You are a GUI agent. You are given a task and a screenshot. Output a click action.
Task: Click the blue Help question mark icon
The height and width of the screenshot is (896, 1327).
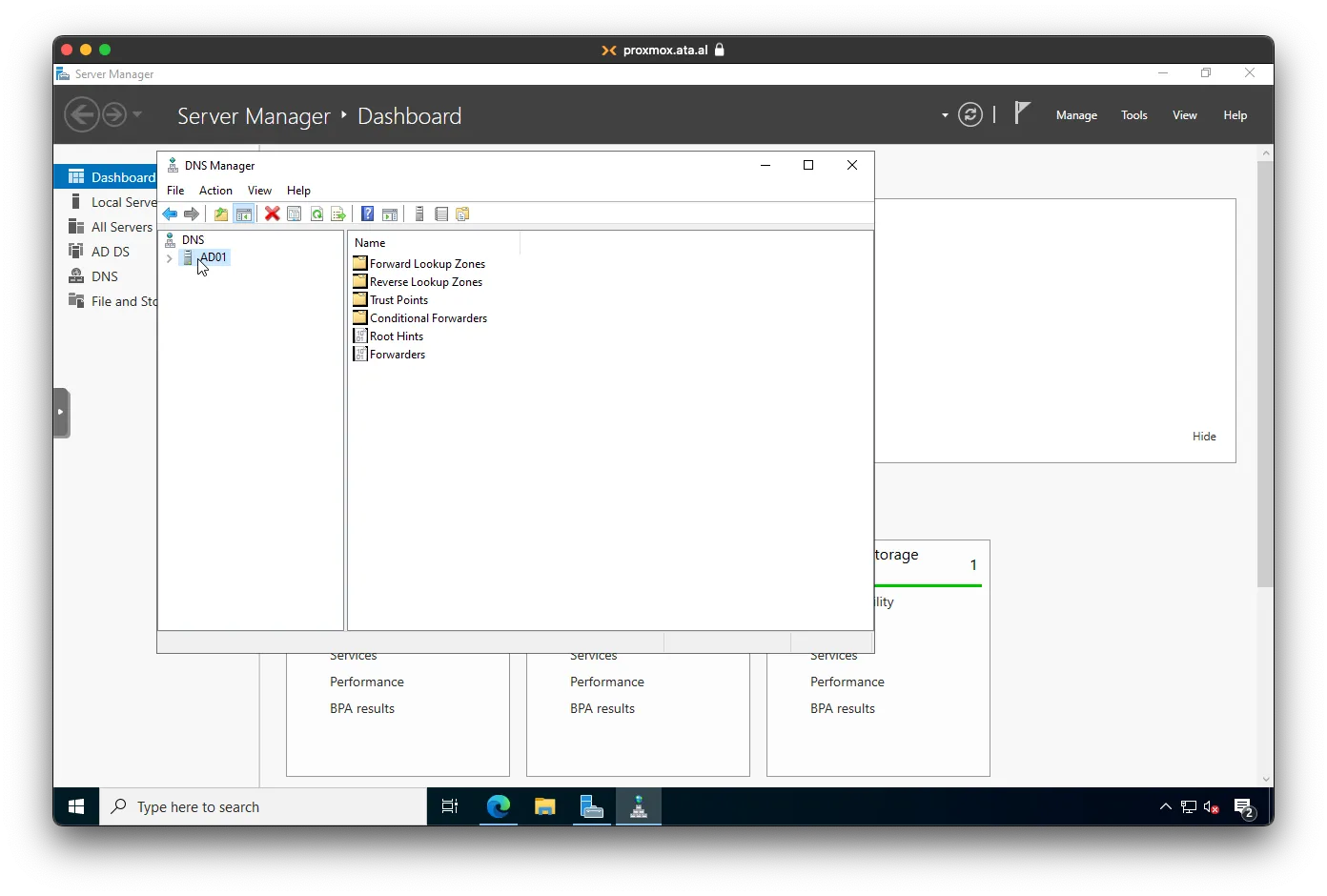[x=367, y=214]
